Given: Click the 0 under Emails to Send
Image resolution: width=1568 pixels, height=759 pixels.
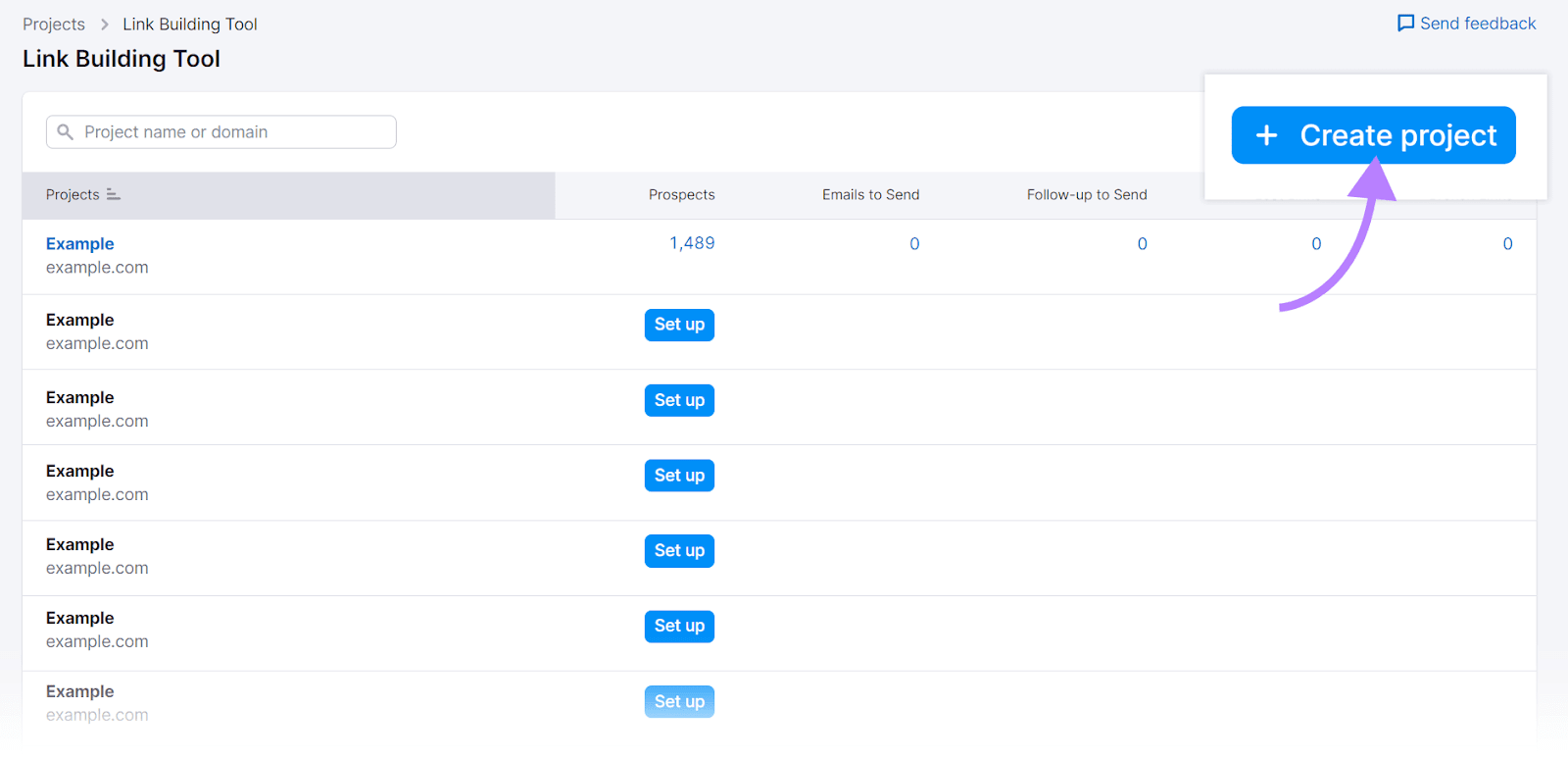Looking at the screenshot, I should pos(914,244).
